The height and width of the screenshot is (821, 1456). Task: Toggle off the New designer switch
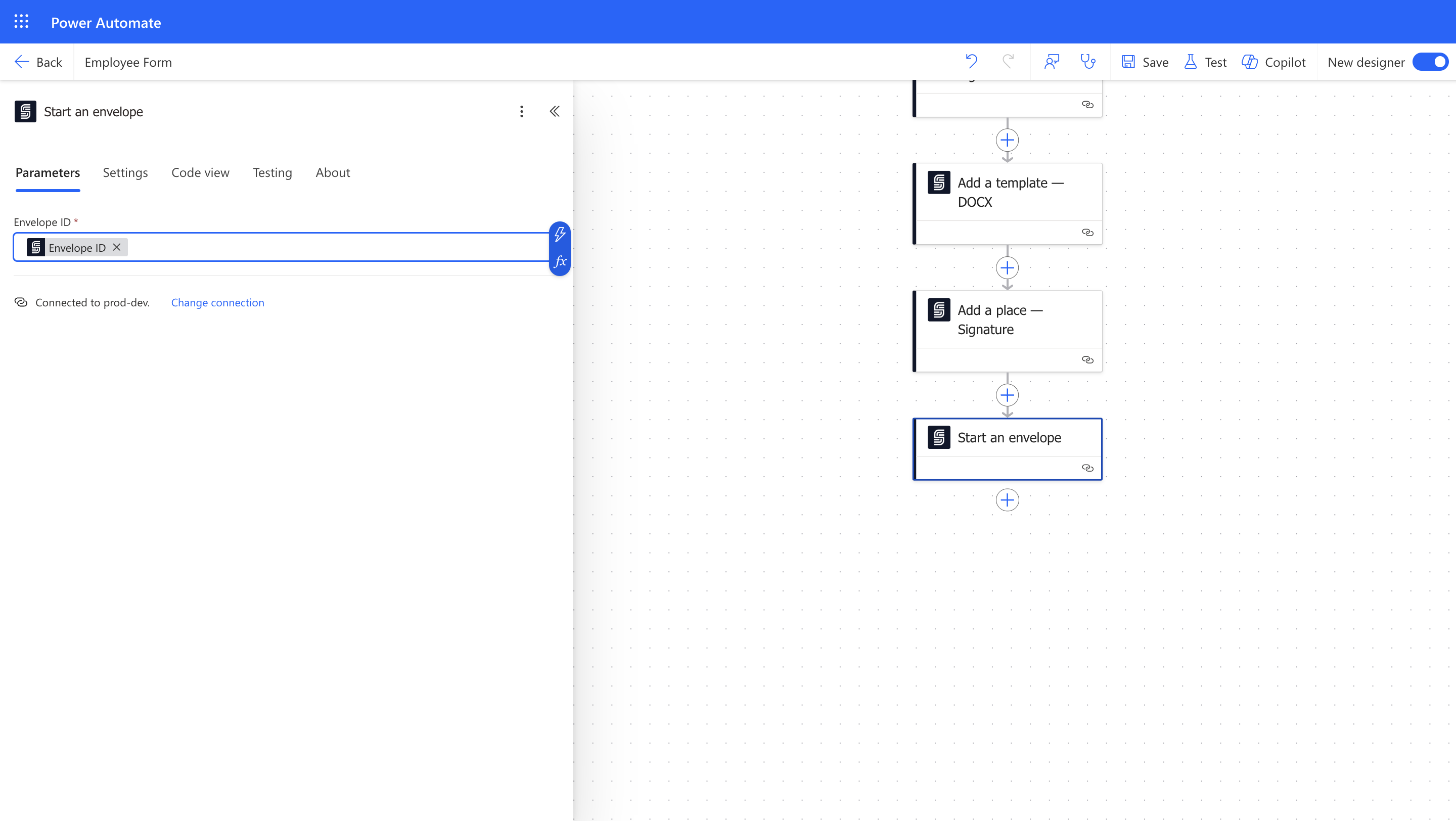1430,62
